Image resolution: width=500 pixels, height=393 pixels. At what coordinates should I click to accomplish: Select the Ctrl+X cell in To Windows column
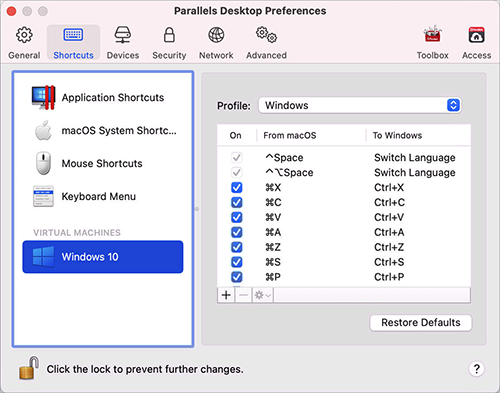pos(389,188)
